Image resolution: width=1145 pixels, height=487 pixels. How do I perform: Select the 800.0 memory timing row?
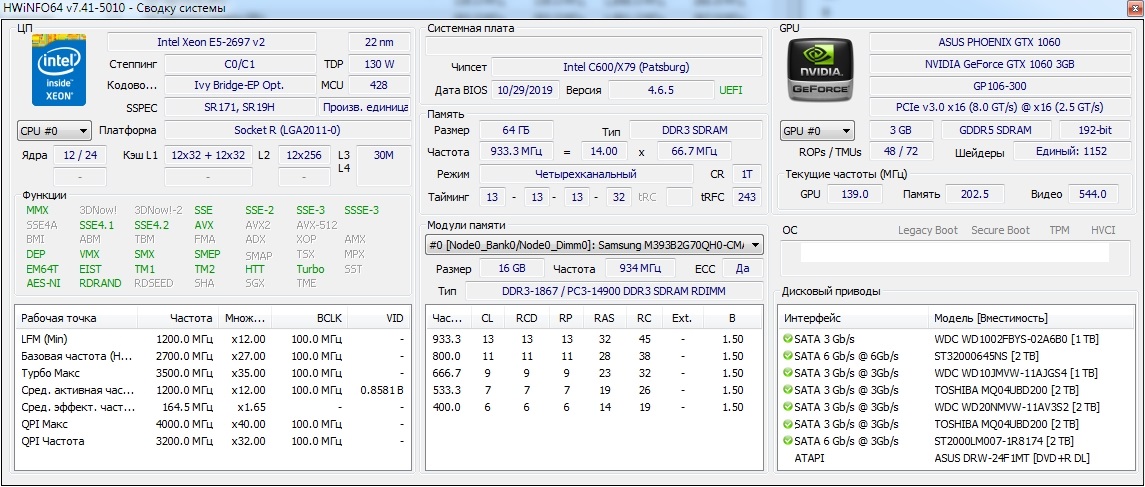coord(595,356)
